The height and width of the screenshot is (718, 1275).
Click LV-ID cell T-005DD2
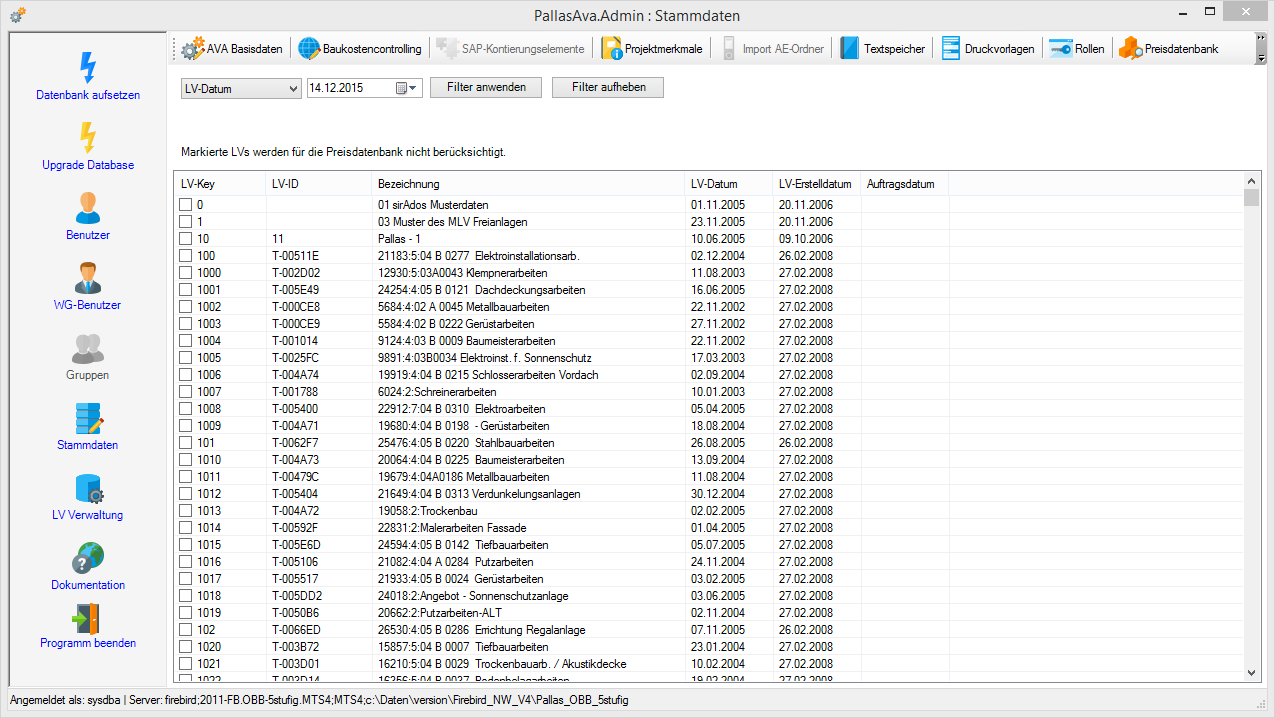297,596
